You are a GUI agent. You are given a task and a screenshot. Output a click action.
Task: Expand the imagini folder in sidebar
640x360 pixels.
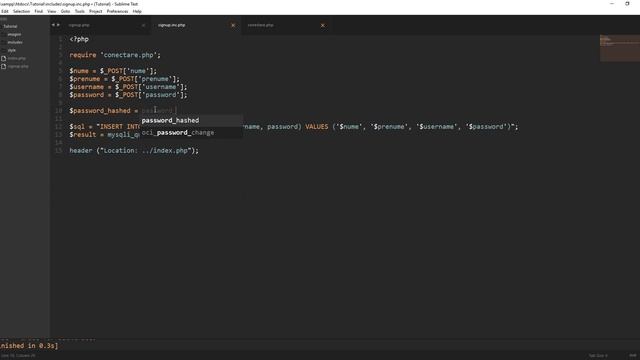coord(14,34)
